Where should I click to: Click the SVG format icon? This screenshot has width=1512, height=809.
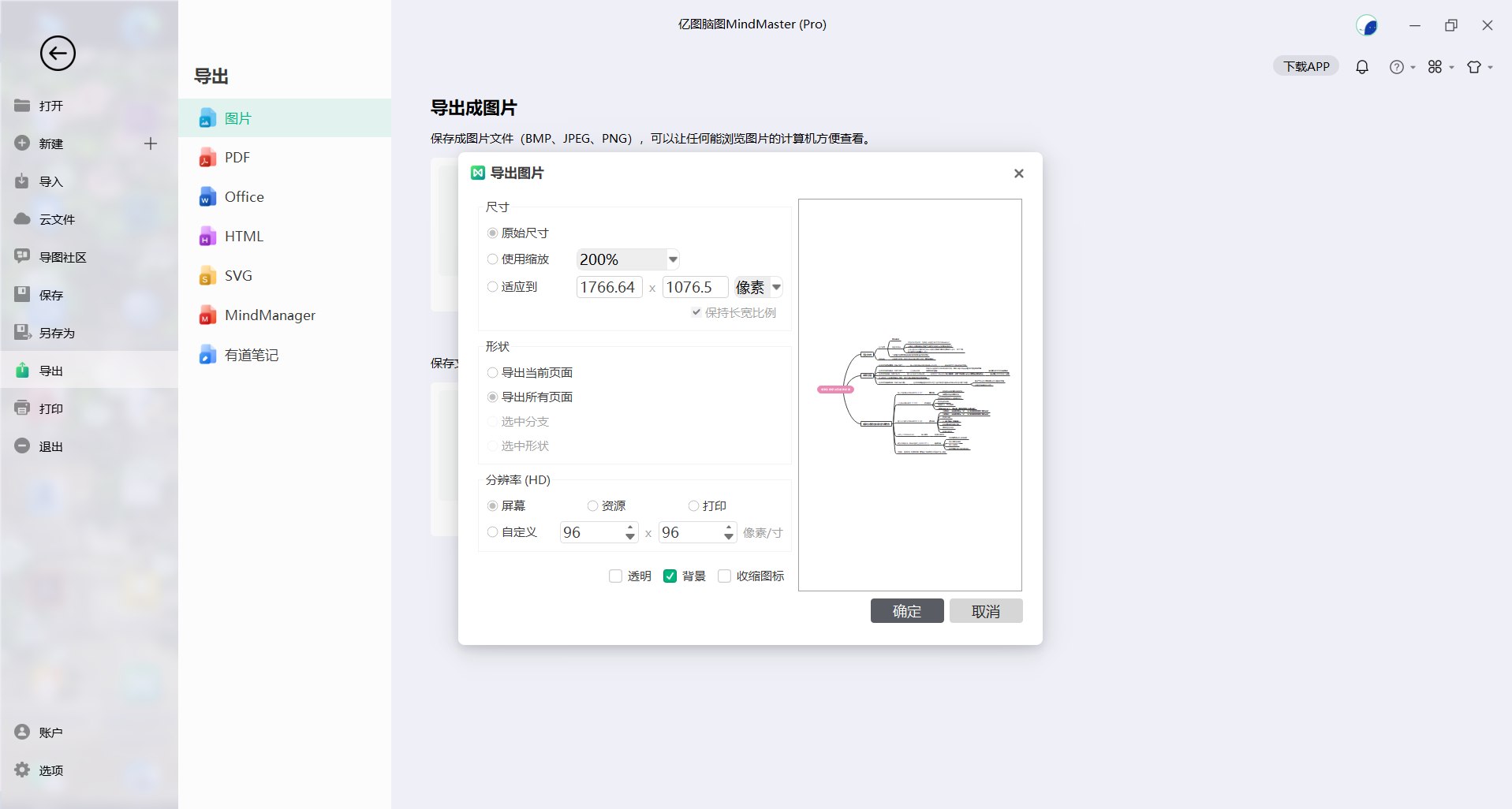(207, 276)
